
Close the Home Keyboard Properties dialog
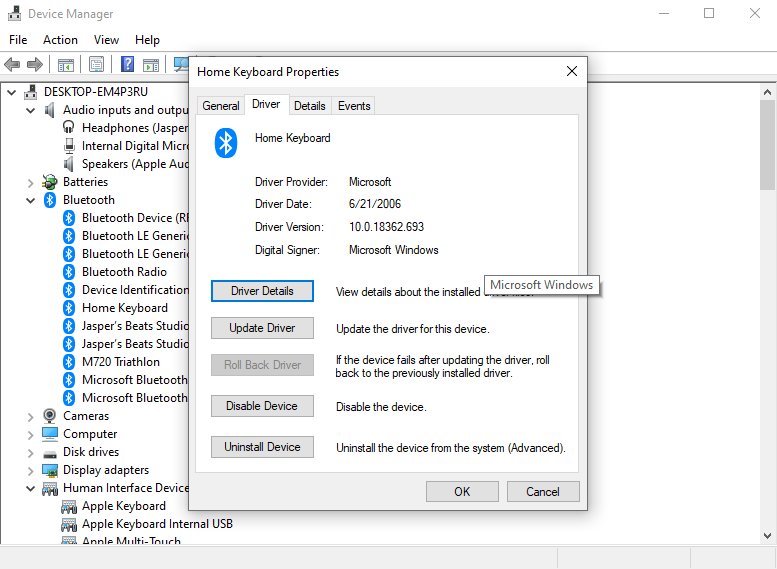point(572,71)
